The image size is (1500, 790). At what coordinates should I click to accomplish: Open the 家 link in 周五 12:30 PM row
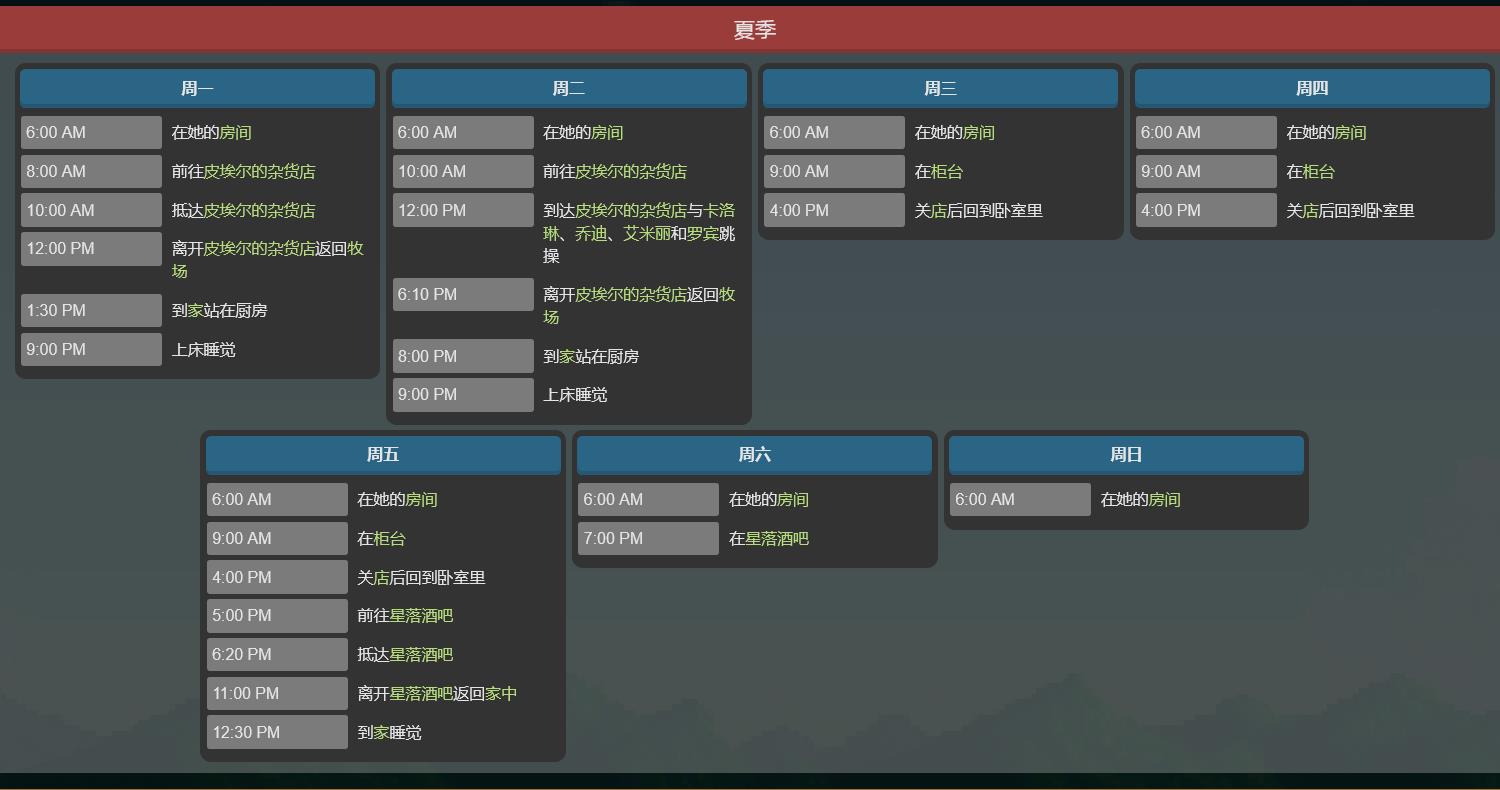pos(382,732)
